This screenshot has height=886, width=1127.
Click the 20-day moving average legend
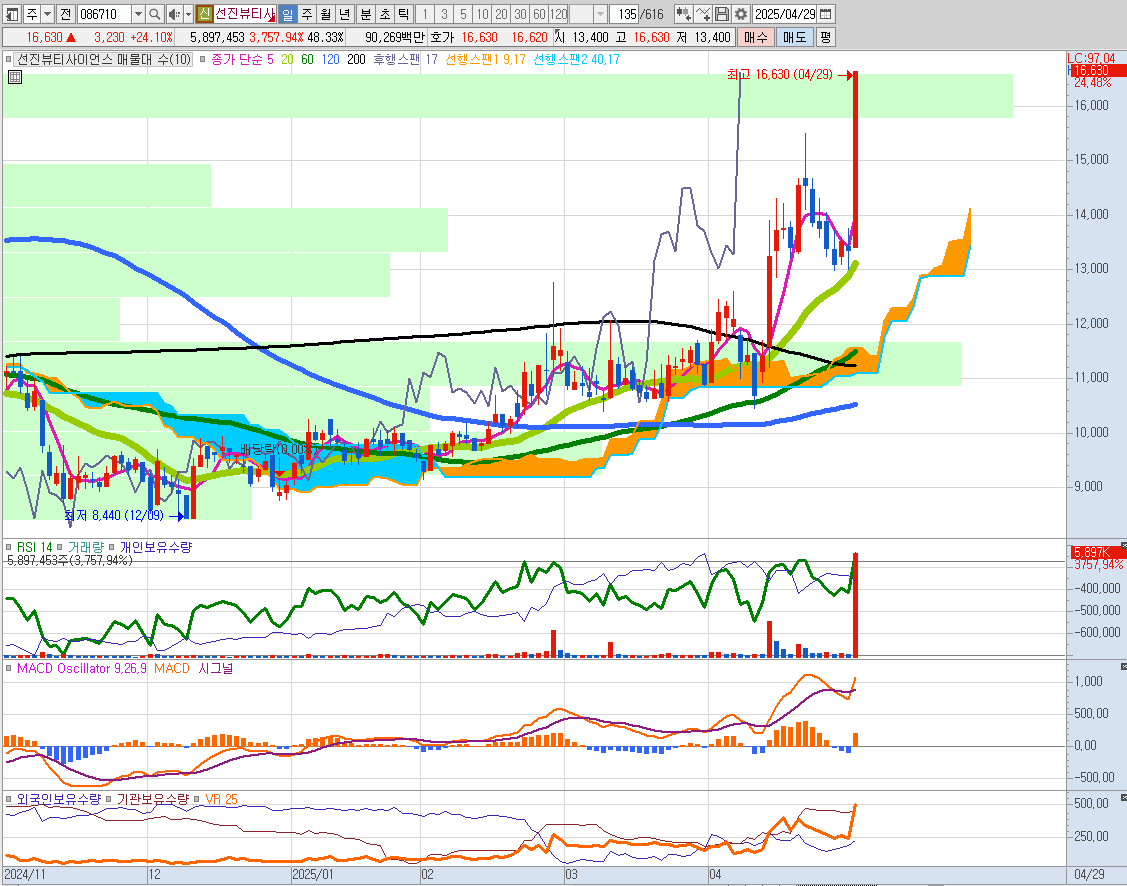click(288, 60)
